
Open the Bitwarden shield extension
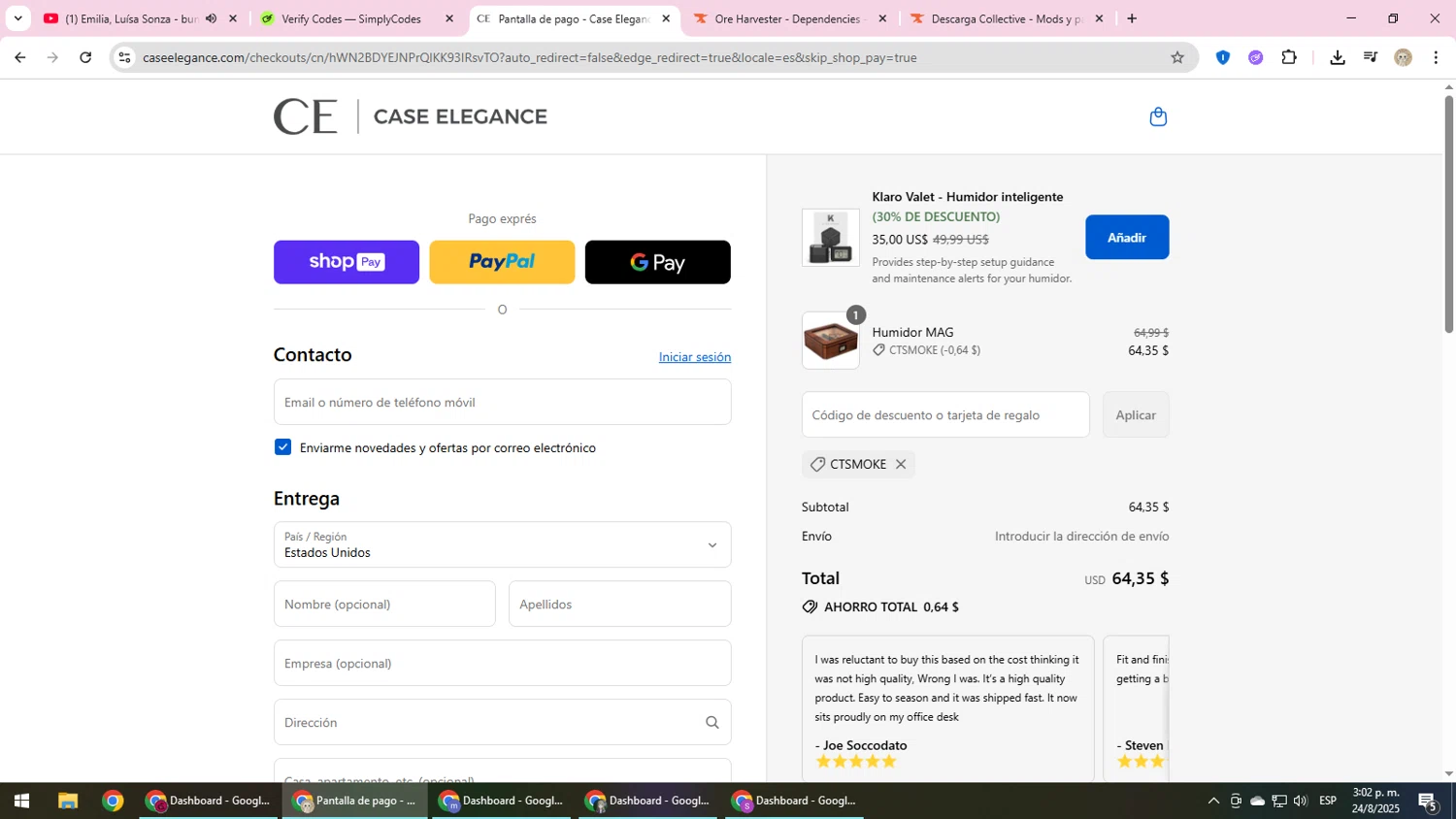1223,57
